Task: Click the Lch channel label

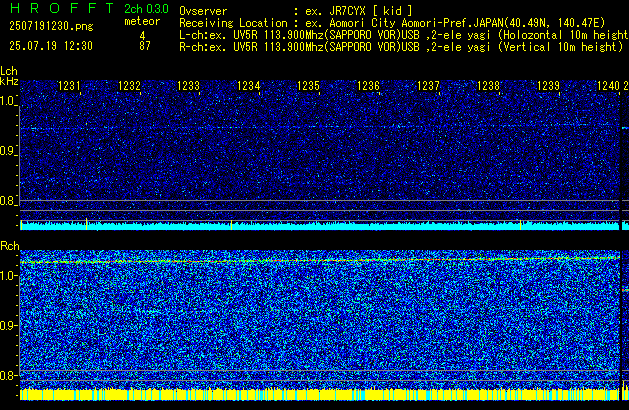Action: click(9, 71)
